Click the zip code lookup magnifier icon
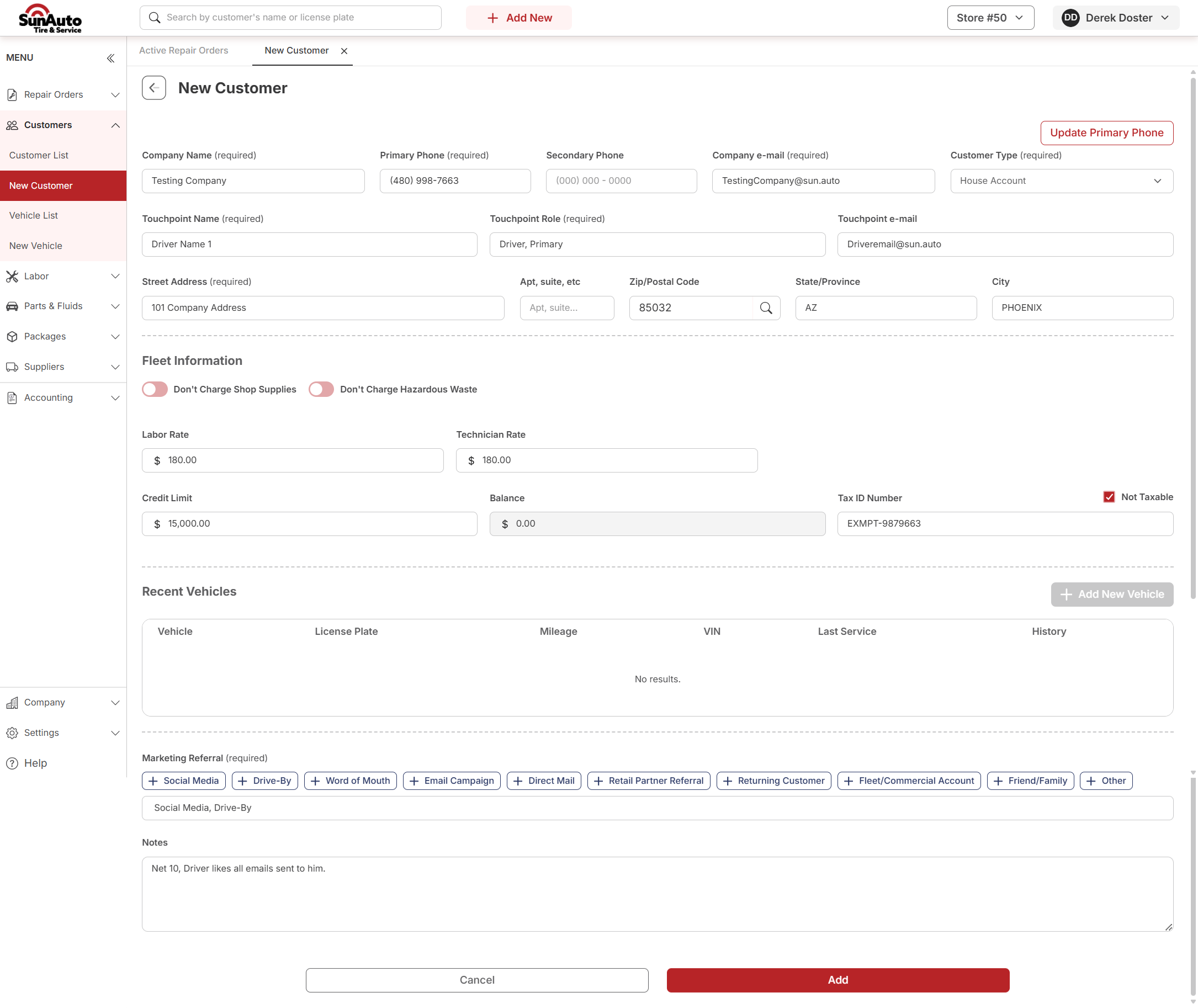Screen dimensions: 1198x1008 766,308
